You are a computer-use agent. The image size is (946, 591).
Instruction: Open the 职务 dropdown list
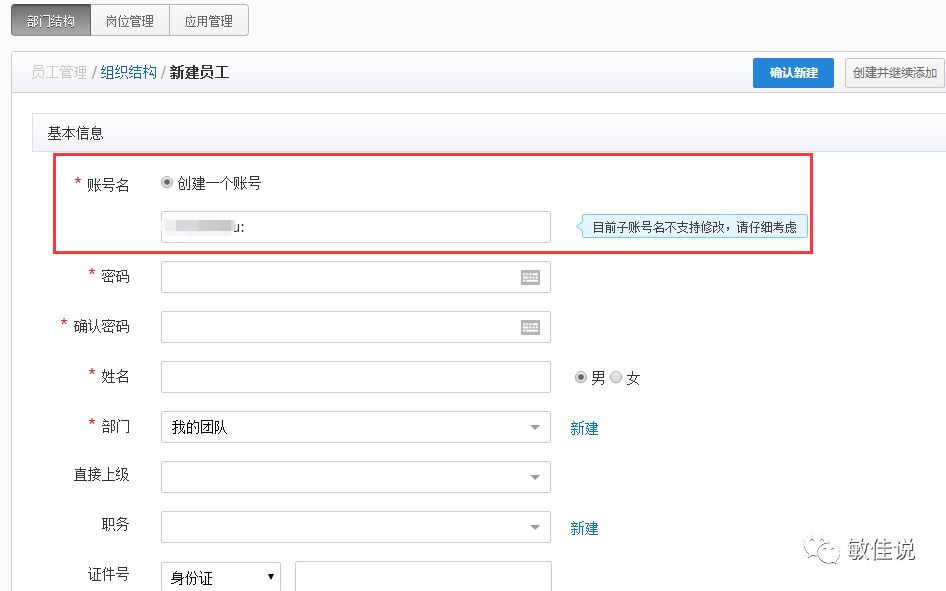[355, 527]
